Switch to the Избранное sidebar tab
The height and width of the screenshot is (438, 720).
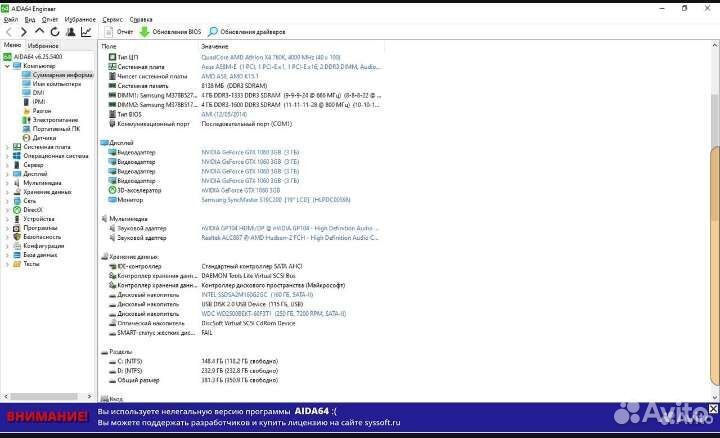click(x=43, y=45)
